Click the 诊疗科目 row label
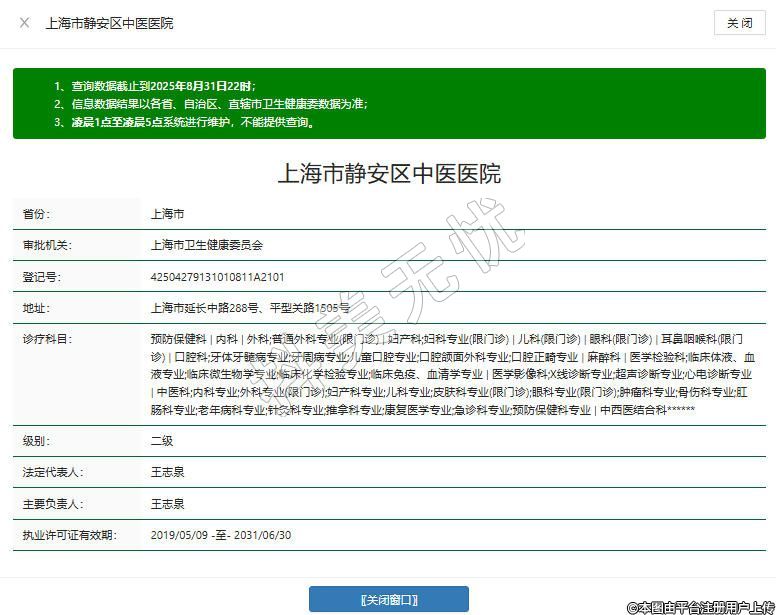776x615 pixels. pyautogui.click(x=47, y=340)
